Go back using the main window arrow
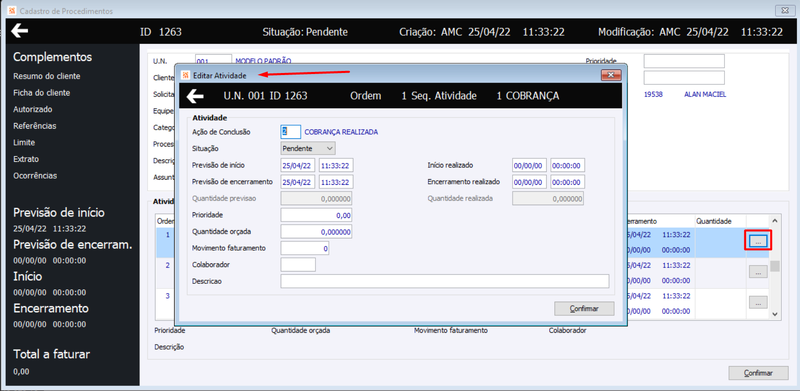Screen dimensions: 800x391 point(19,31)
